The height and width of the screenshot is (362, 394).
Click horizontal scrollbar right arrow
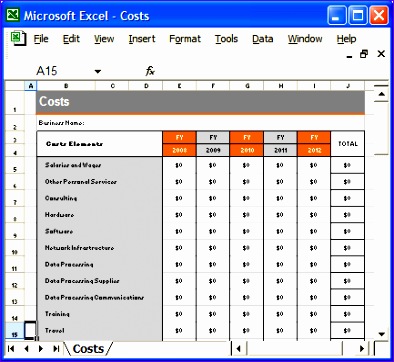tap(362, 349)
